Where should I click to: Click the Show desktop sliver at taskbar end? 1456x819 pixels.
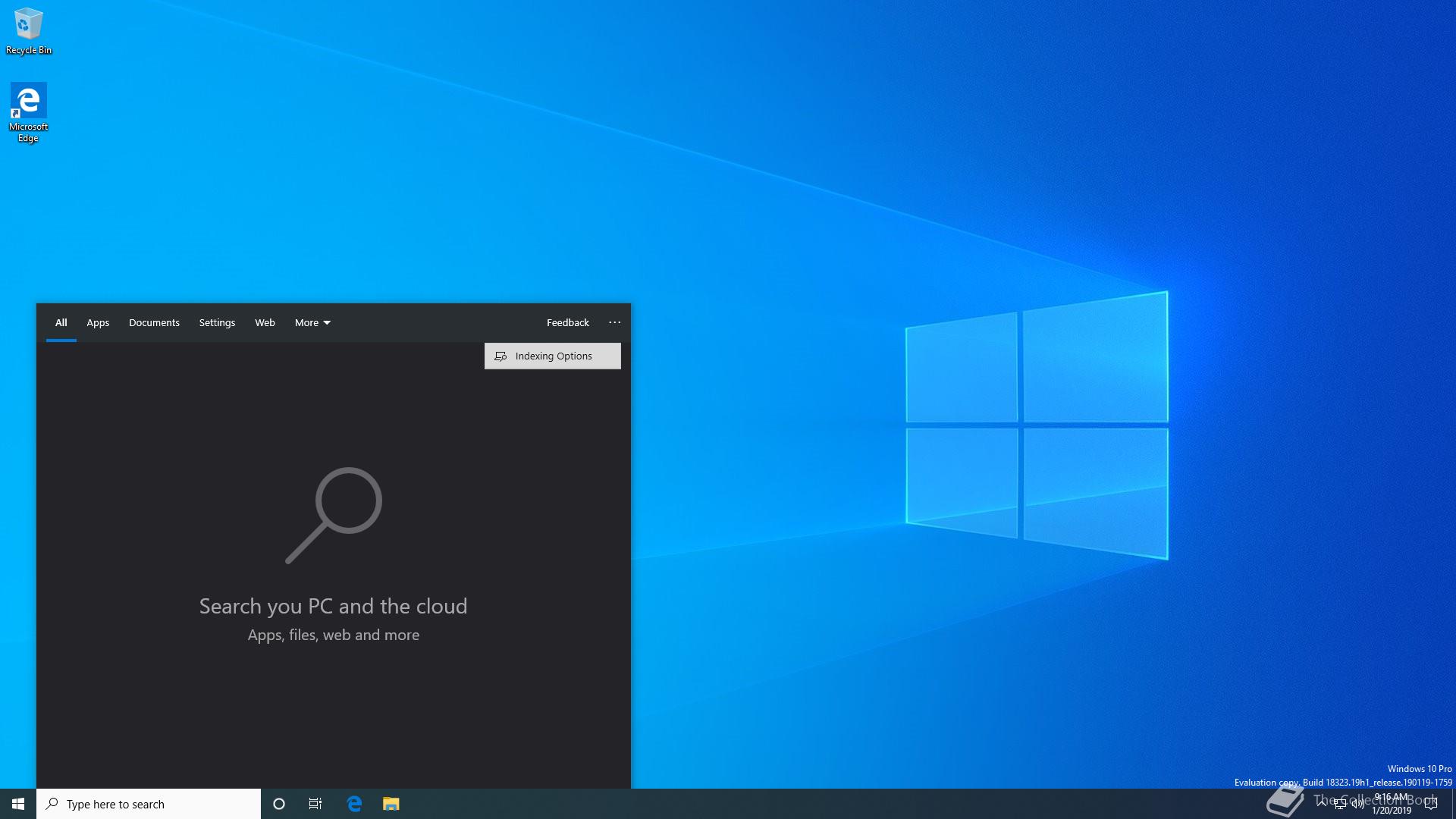pos(1453,804)
